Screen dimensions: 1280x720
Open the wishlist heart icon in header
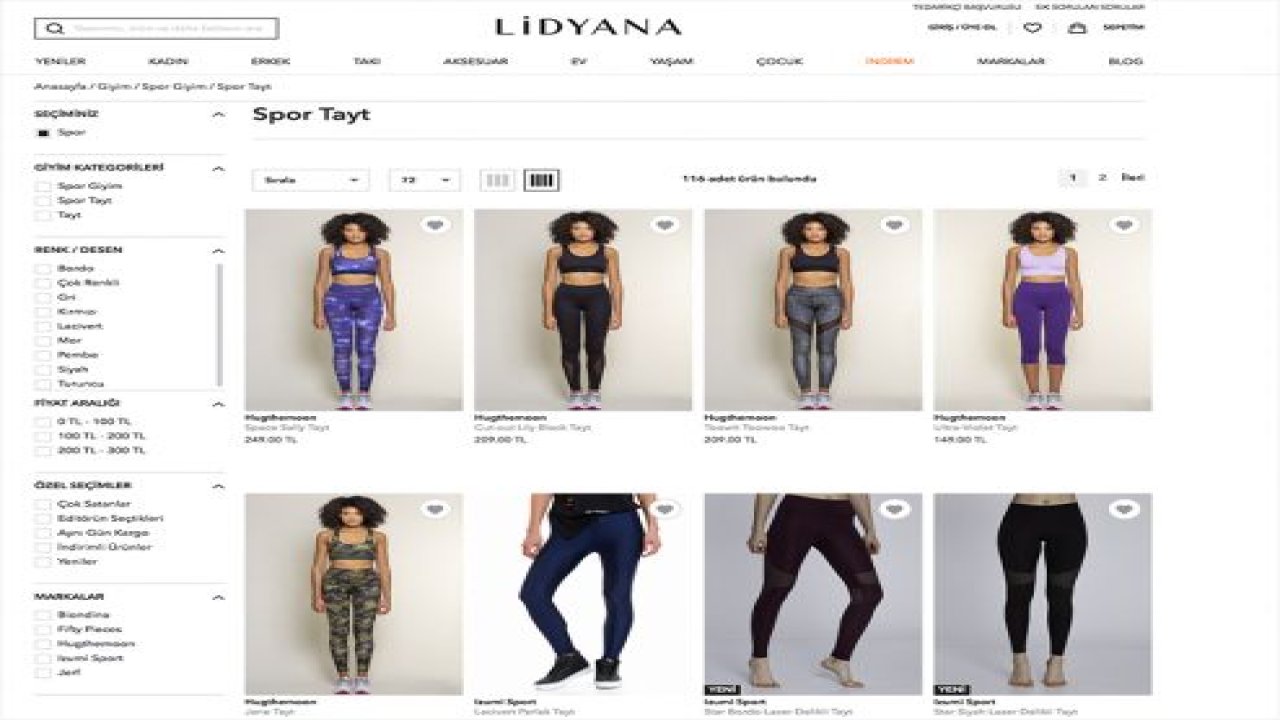[x=1033, y=28]
